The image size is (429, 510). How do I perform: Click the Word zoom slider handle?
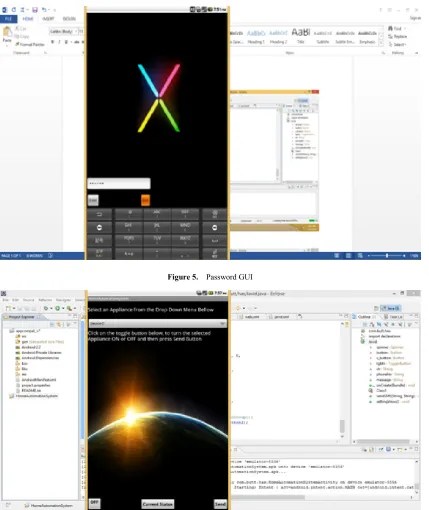click(x=387, y=256)
